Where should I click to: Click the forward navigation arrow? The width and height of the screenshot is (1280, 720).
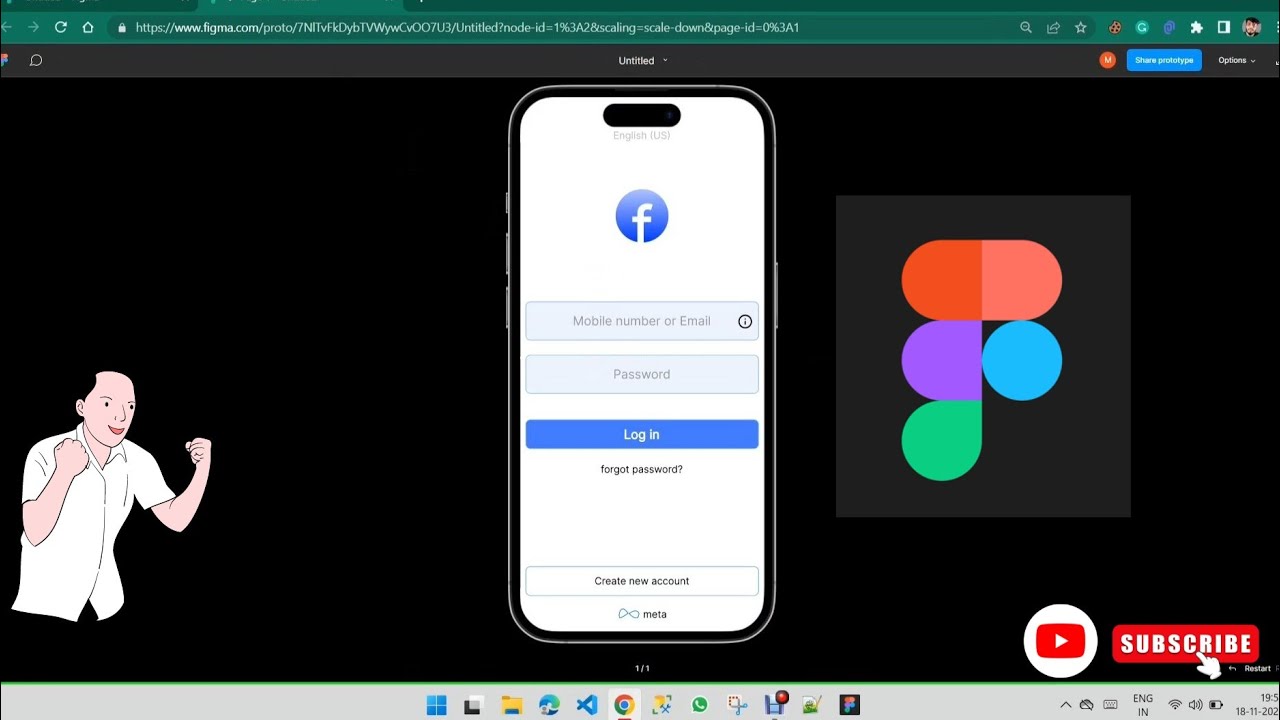33,28
